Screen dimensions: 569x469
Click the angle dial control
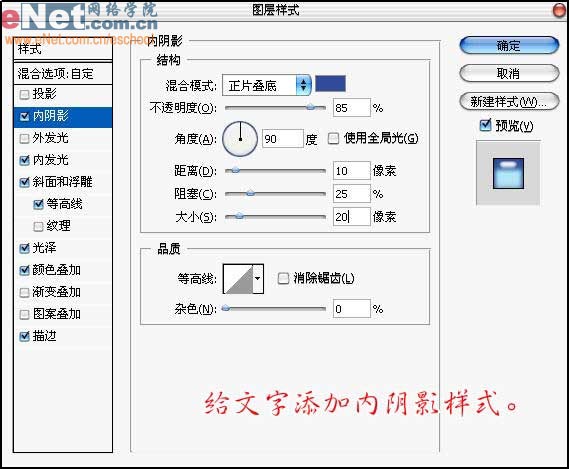240,139
